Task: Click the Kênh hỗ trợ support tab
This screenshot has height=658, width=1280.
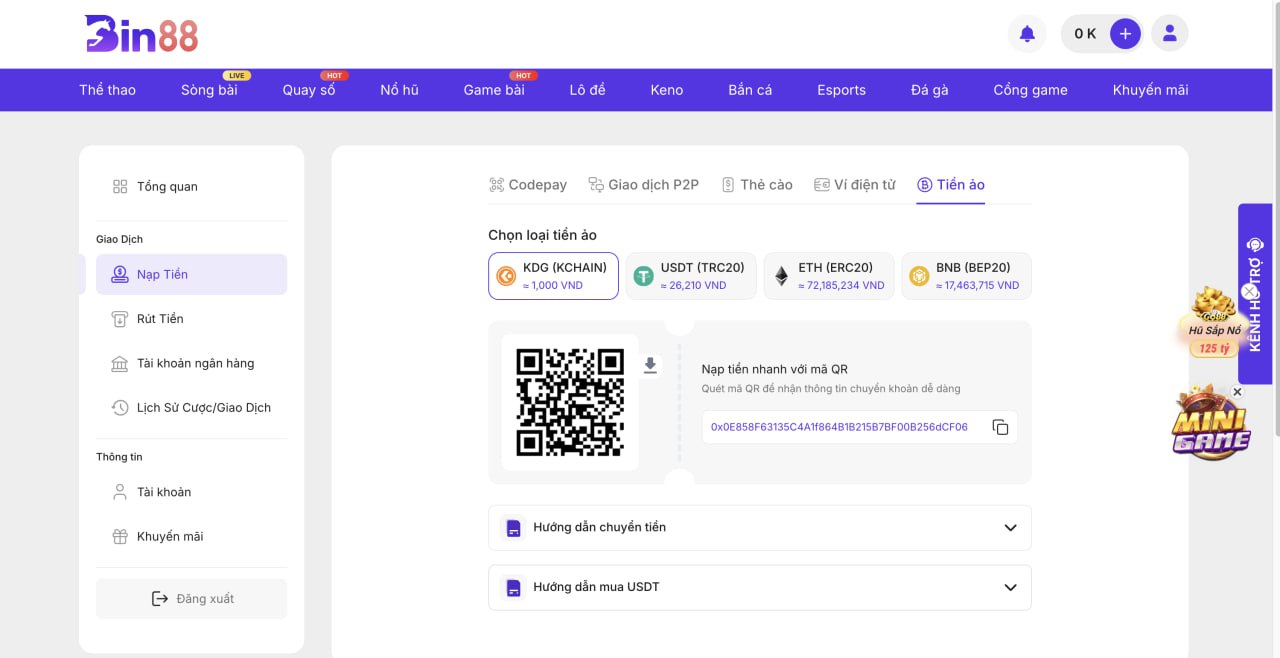Action: click(x=1257, y=294)
